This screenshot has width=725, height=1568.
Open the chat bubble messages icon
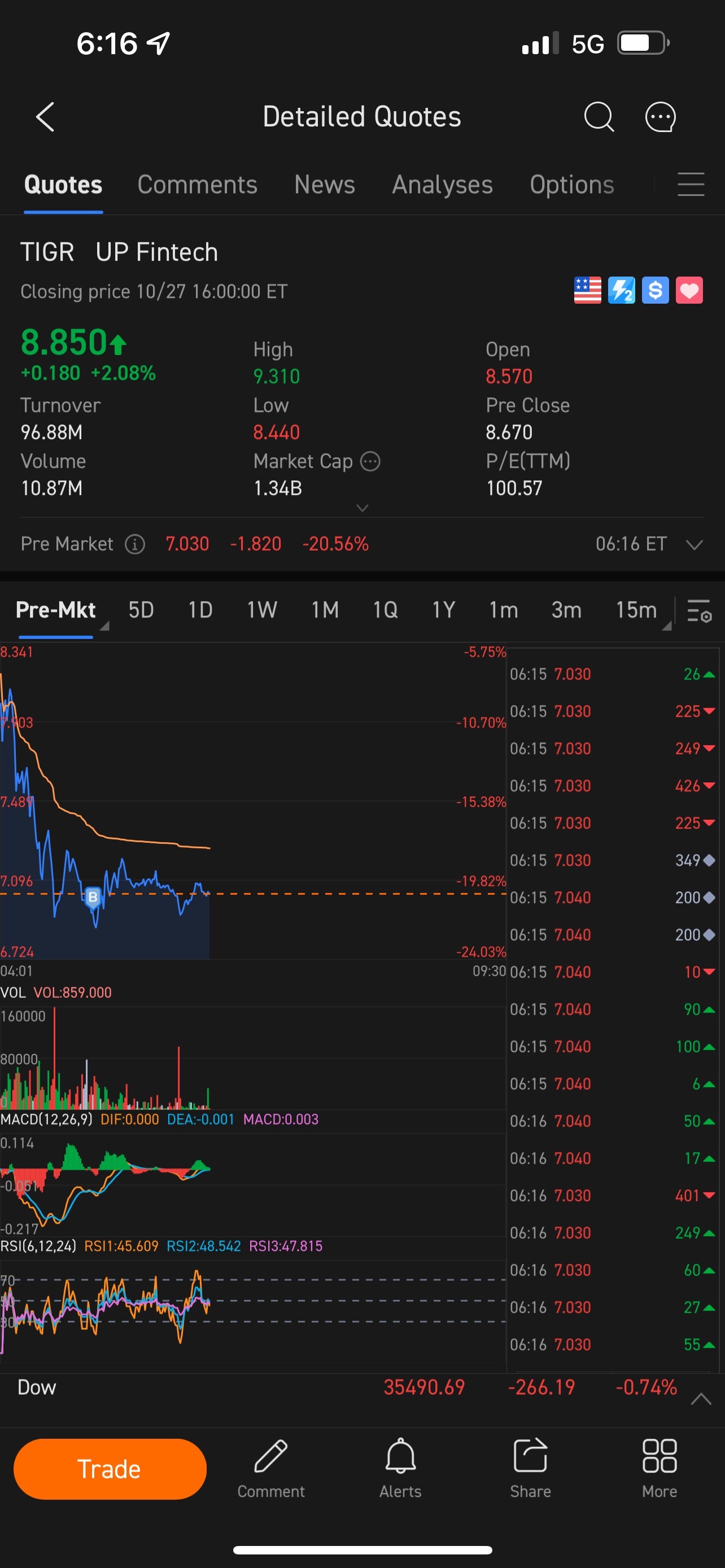pyautogui.click(x=661, y=116)
